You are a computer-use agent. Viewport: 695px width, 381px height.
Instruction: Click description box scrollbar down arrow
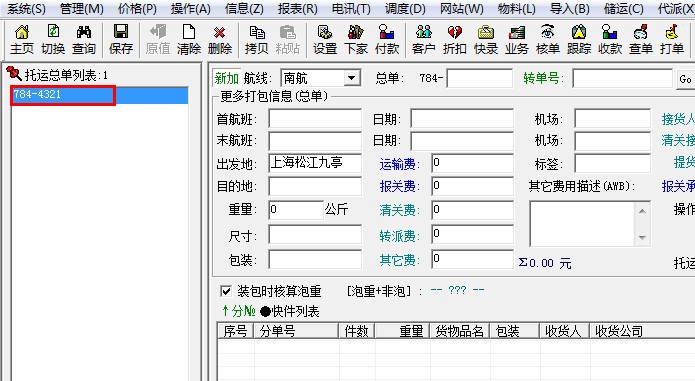[642, 238]
